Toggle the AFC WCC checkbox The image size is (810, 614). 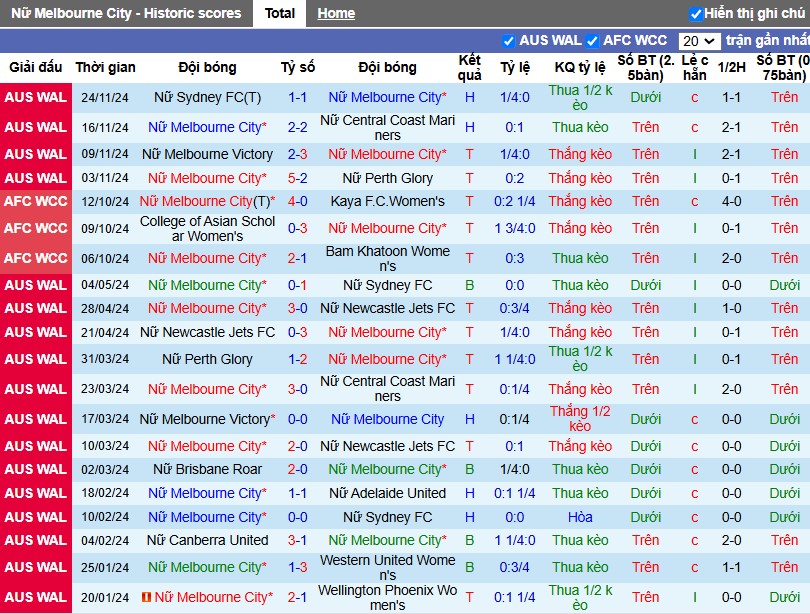[592, 41]
